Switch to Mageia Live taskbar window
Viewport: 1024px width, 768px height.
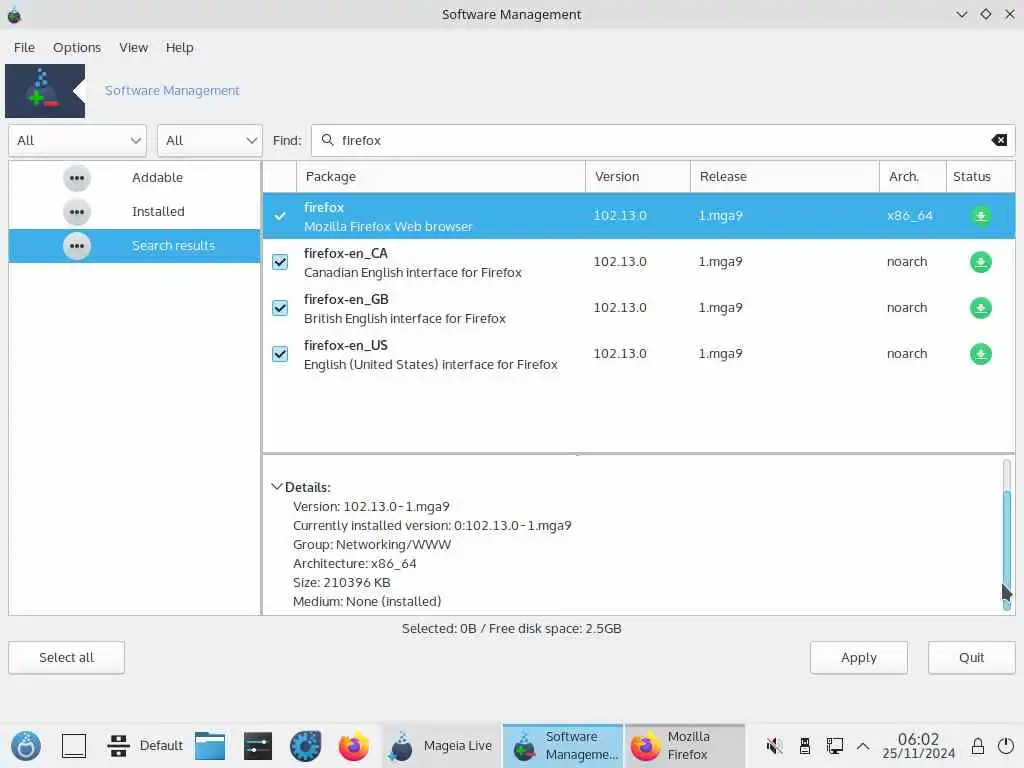point(441,746)
